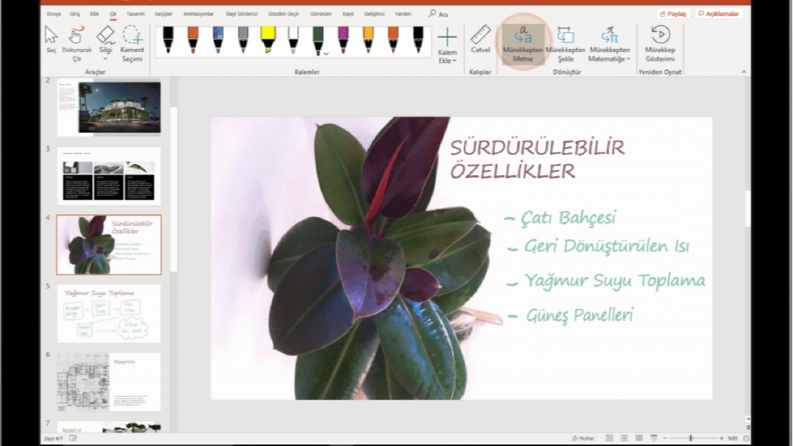The image size is (793, 446).
Task: Switch to the Ekle tab
Action: [x=95, y=14]
